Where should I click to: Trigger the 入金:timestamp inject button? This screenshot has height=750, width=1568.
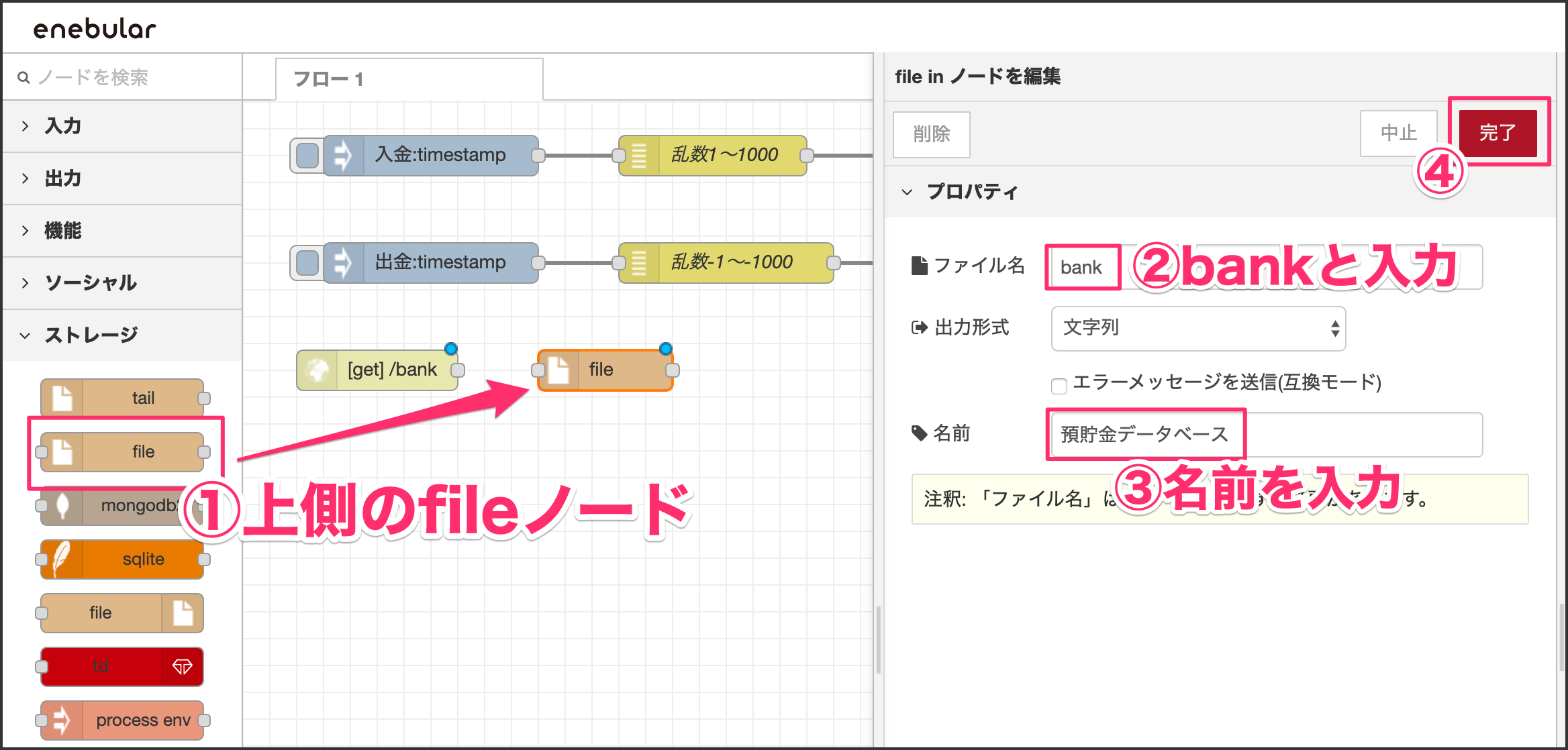point(307,156)
